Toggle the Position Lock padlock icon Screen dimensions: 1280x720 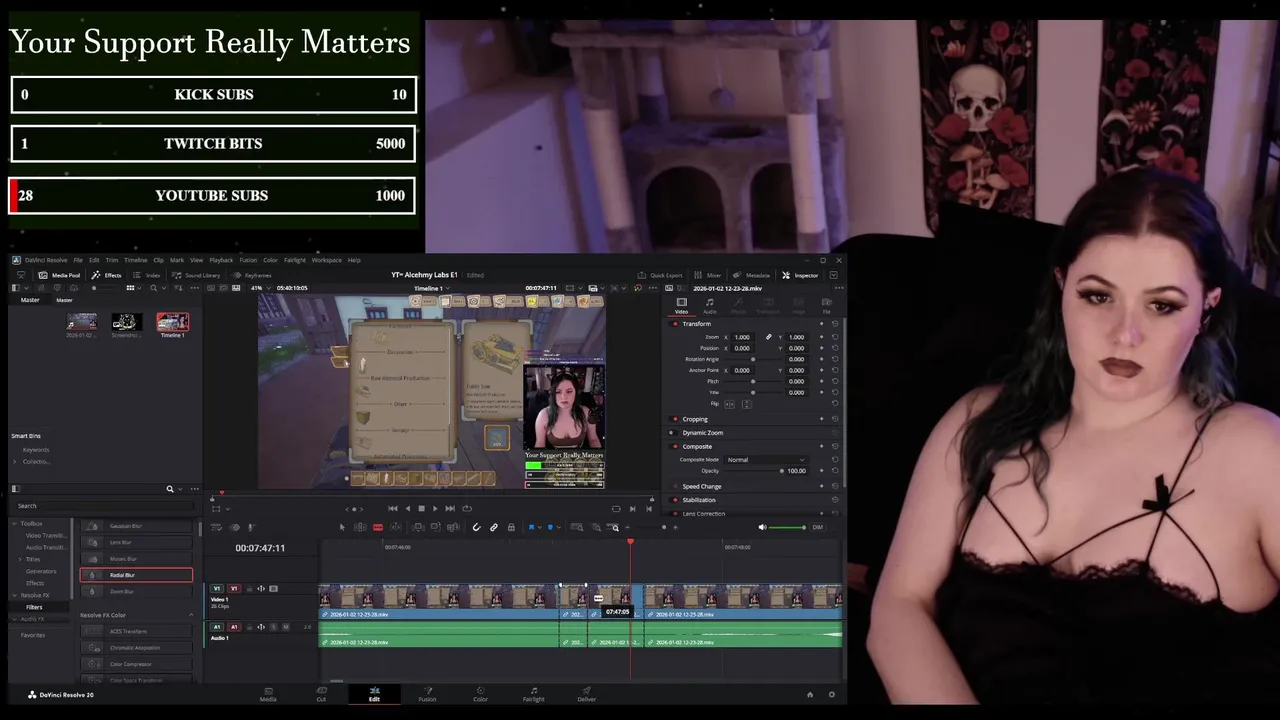click(x=511, y=527)
